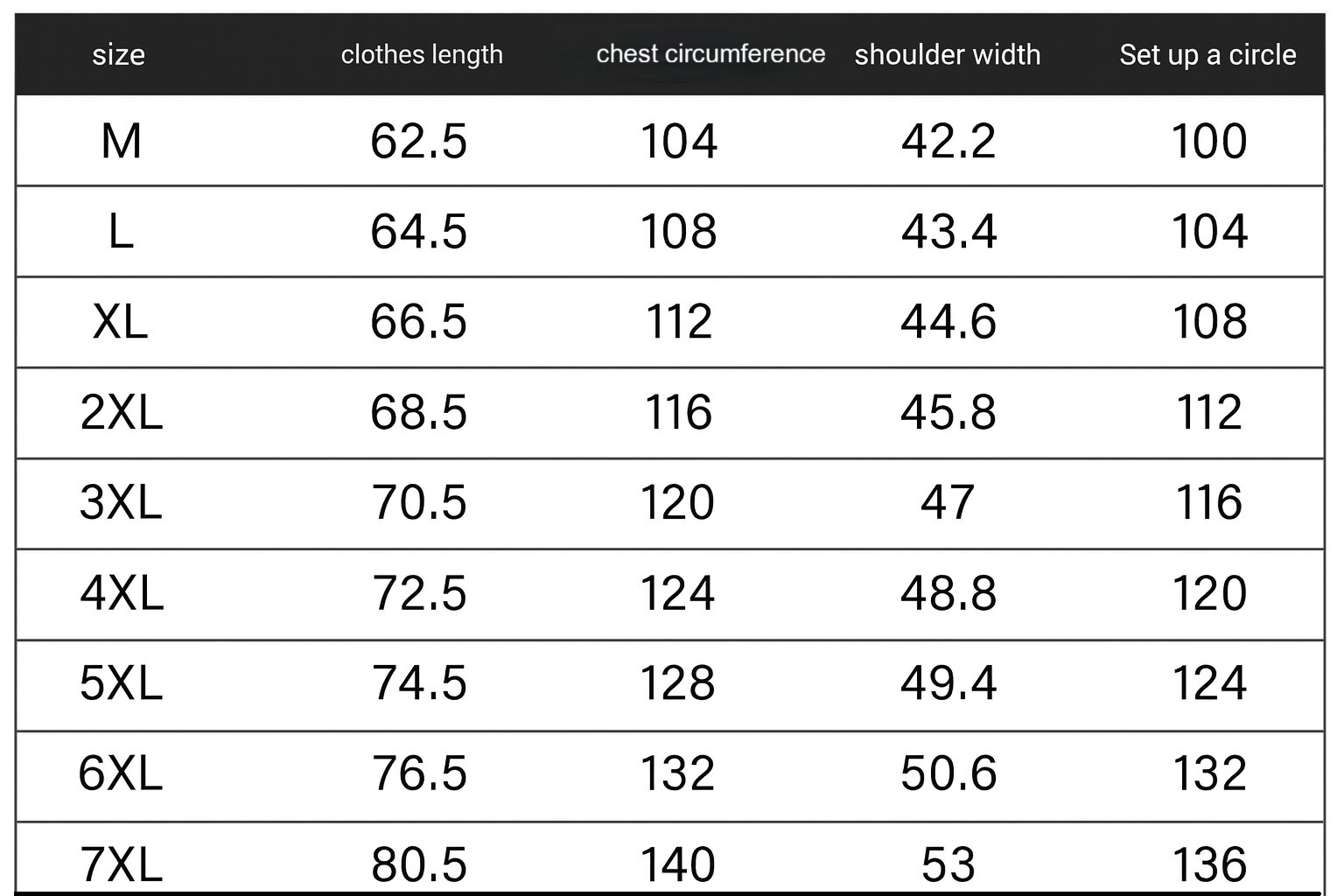
Task: Select the "Set up a circle" header
Action: tap(1207, 55)
